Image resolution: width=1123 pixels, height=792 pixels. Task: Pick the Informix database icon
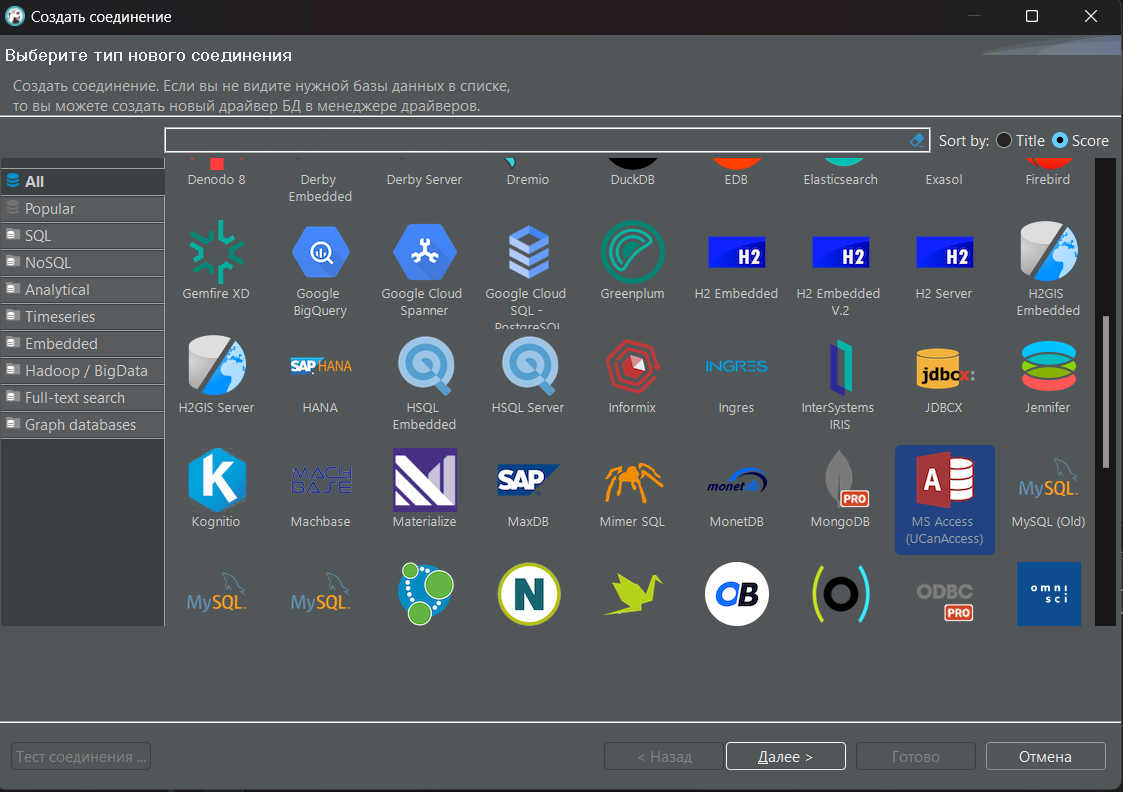click(x=632, y=366)
